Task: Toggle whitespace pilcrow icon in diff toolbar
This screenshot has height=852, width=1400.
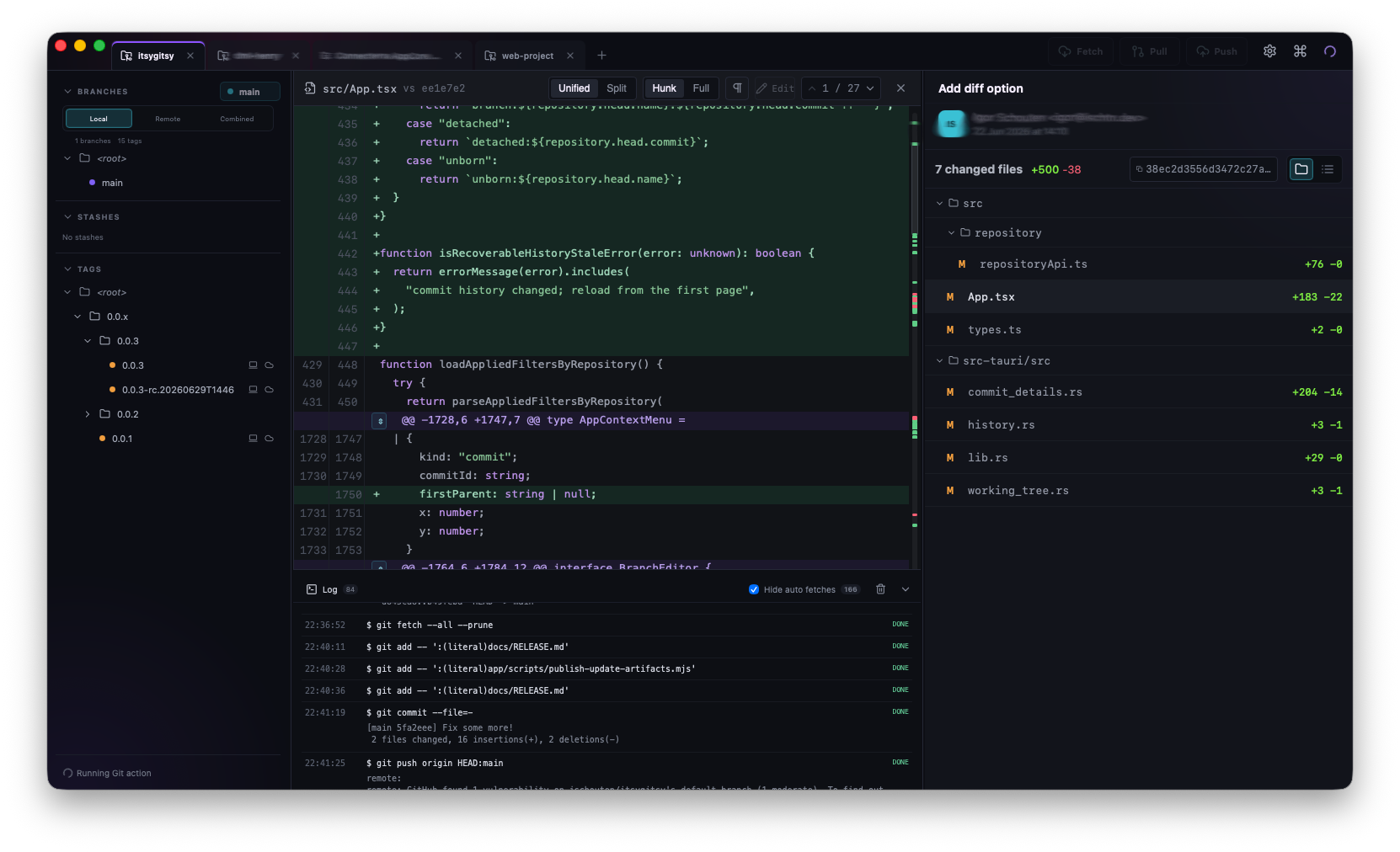Action: [737, 88]
